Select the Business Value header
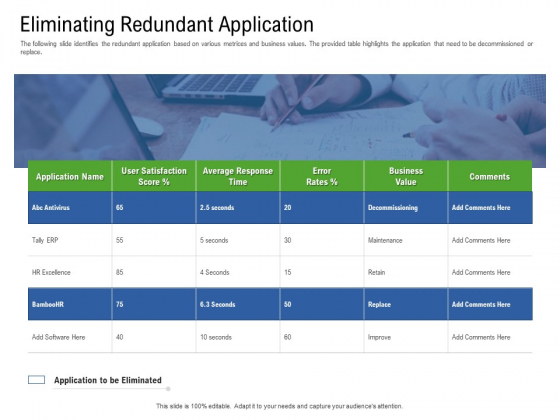Viewport: 560px width, 420px height. [406, 176]
